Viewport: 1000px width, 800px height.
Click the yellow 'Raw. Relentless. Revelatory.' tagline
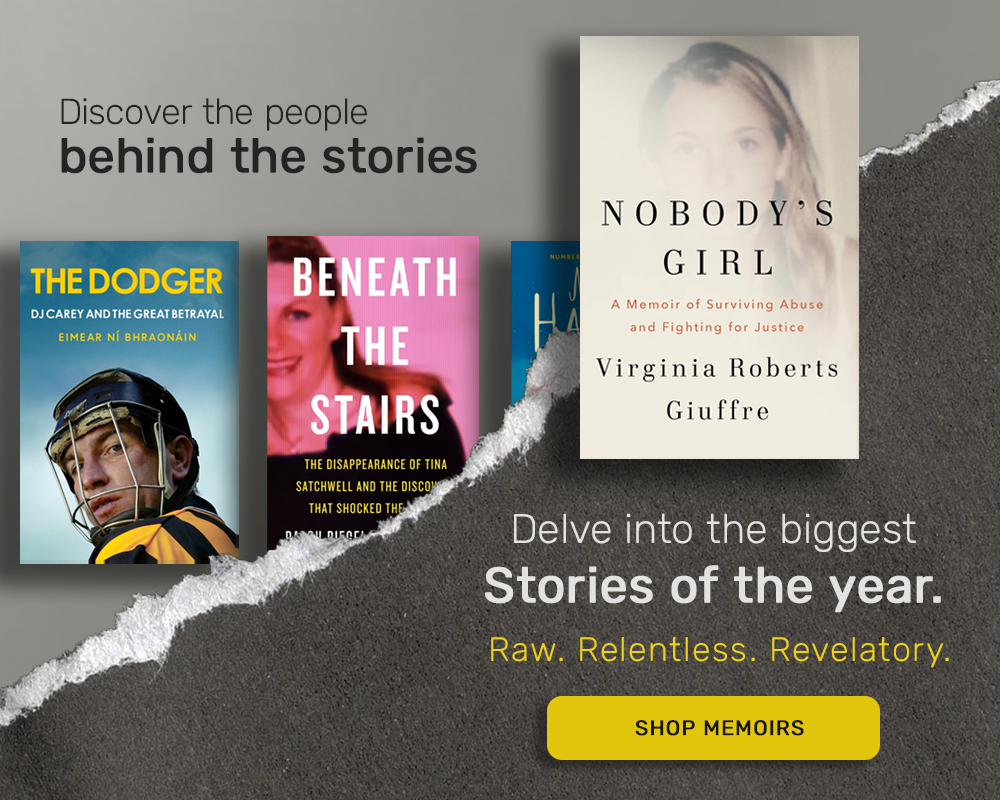[719, 649]
